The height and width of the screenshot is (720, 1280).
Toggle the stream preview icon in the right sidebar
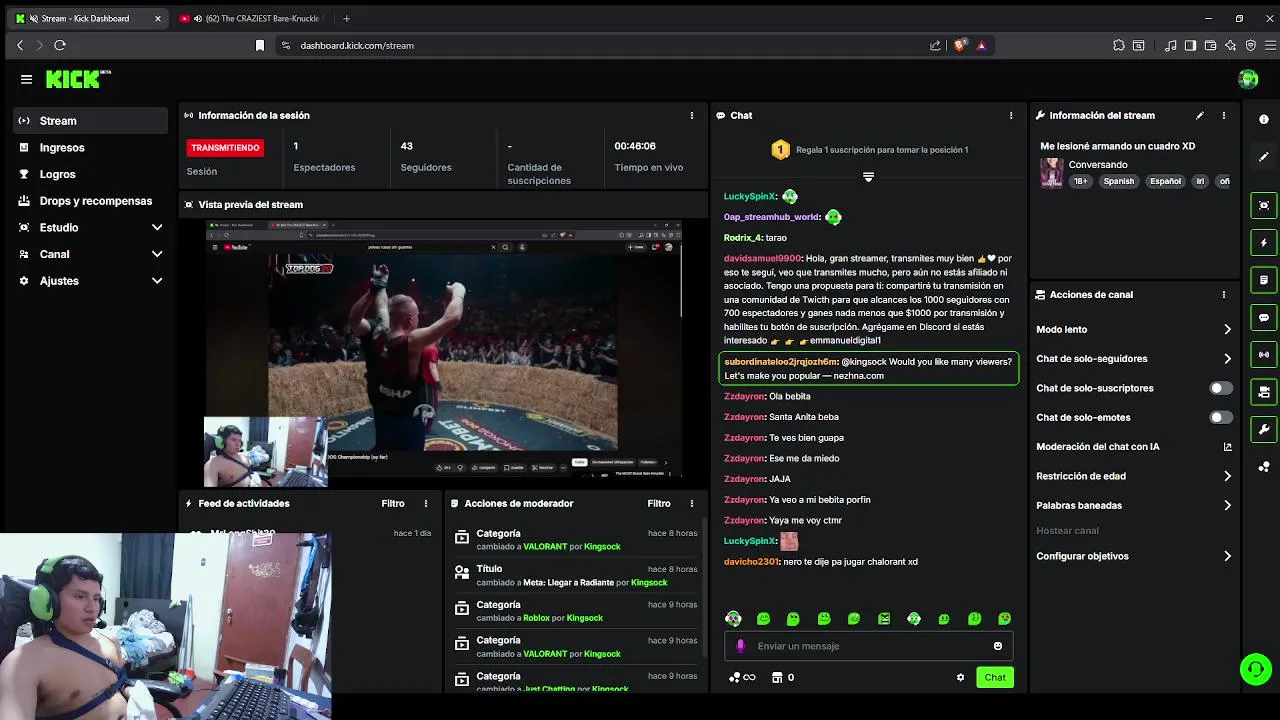1264,205
